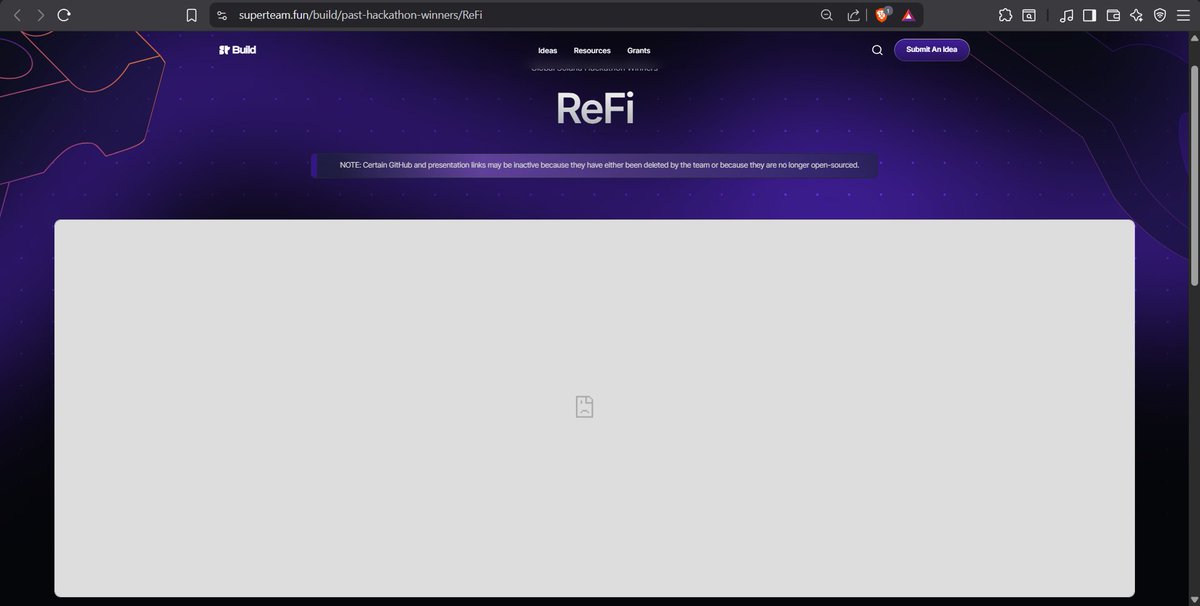Viewport: 1200px width, 606px height.
Task: Click the ReFi page heading
Action: (x=595, y=108)
